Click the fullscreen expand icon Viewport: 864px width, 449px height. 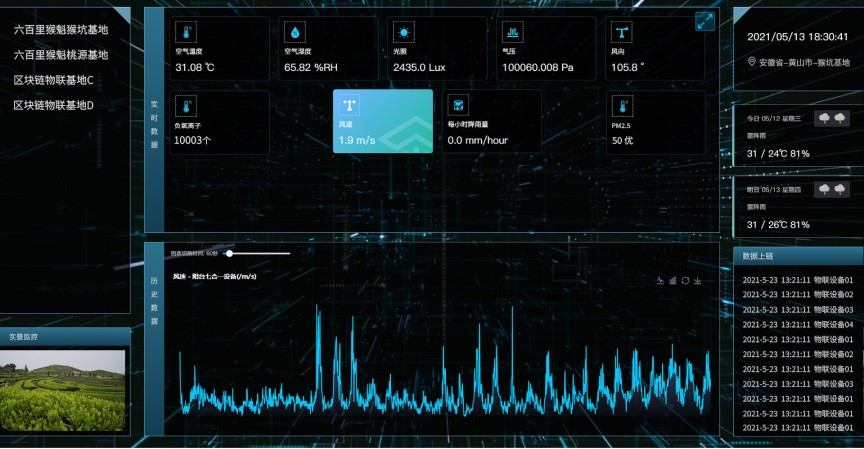coord(705,21)
